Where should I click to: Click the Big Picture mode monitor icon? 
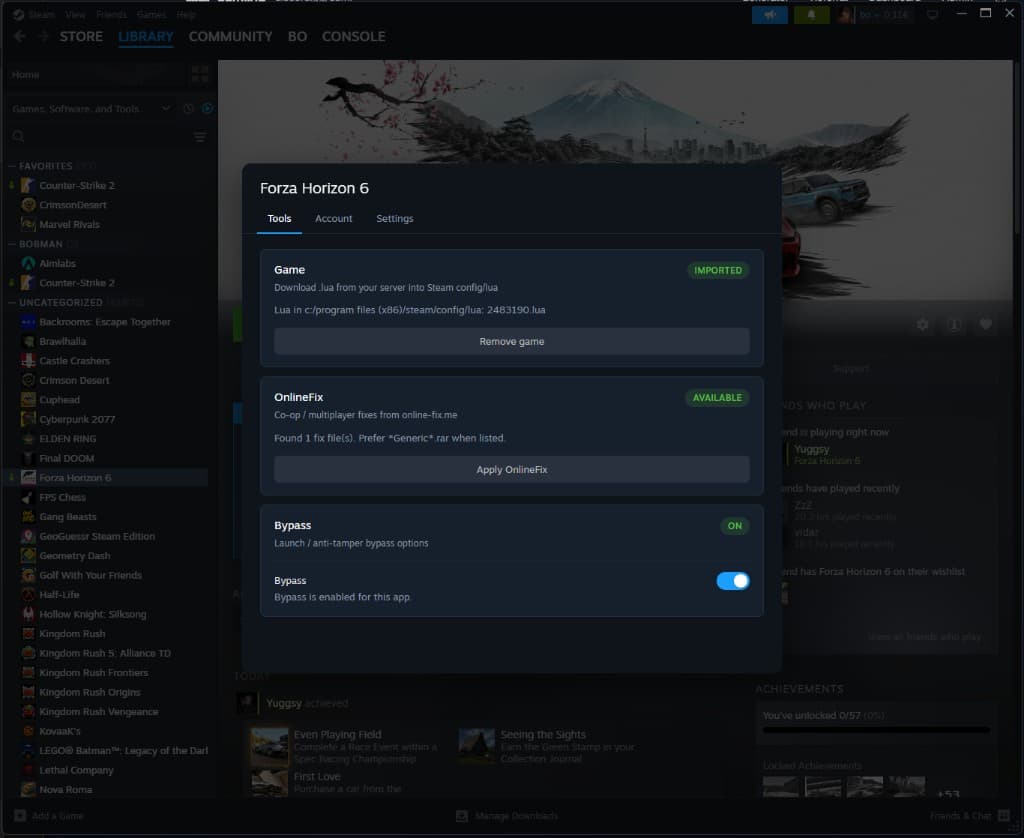click(x=933, y=15)
